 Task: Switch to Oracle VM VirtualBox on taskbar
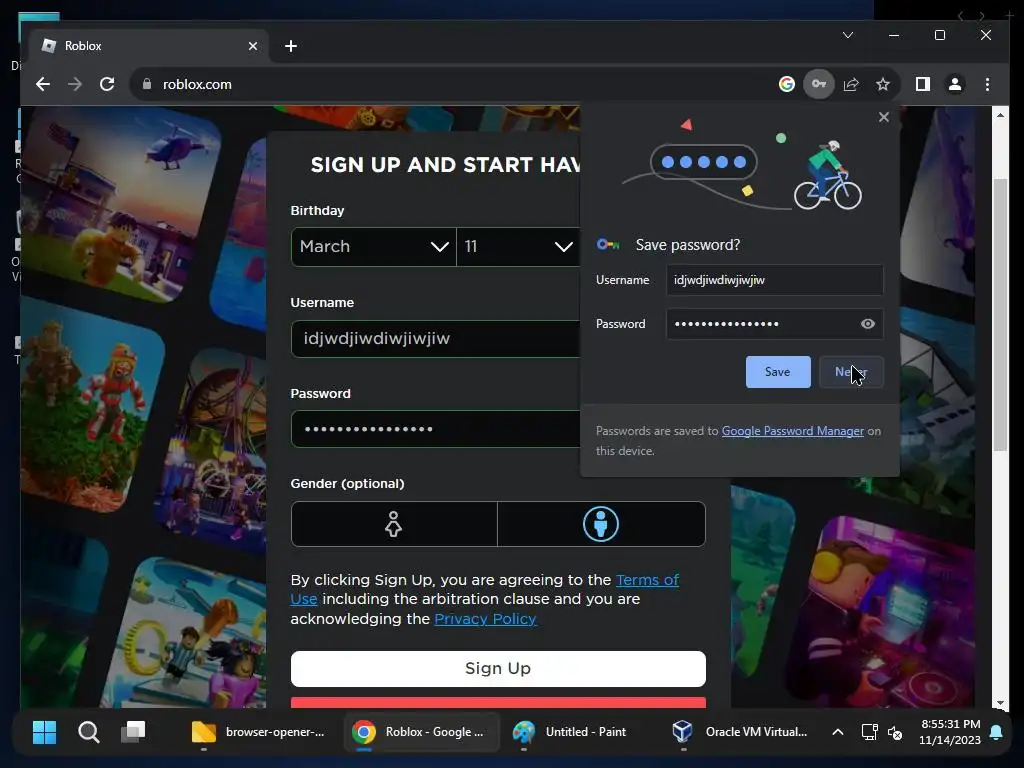[741, 732]
